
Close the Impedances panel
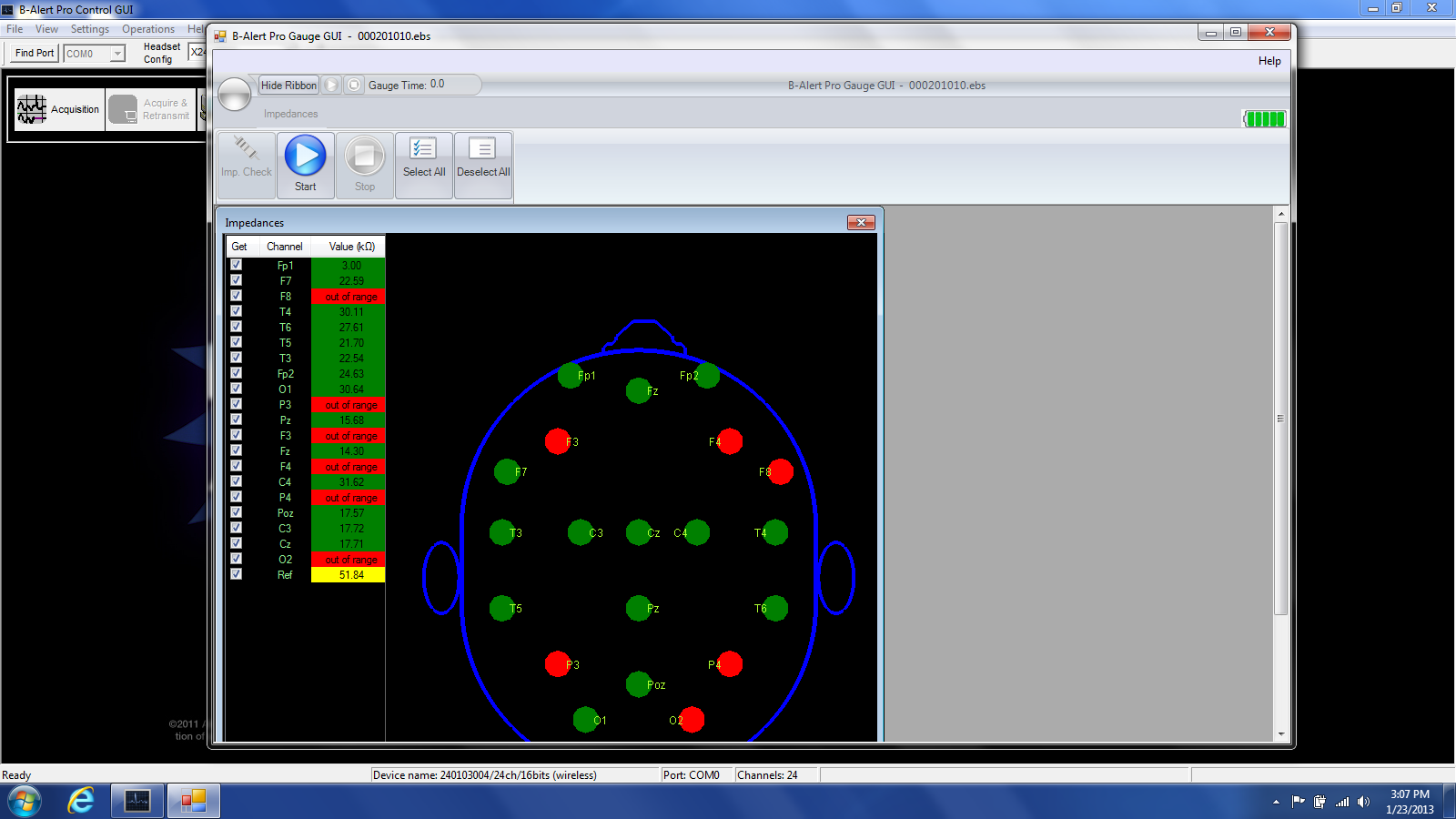pos(861,223)
